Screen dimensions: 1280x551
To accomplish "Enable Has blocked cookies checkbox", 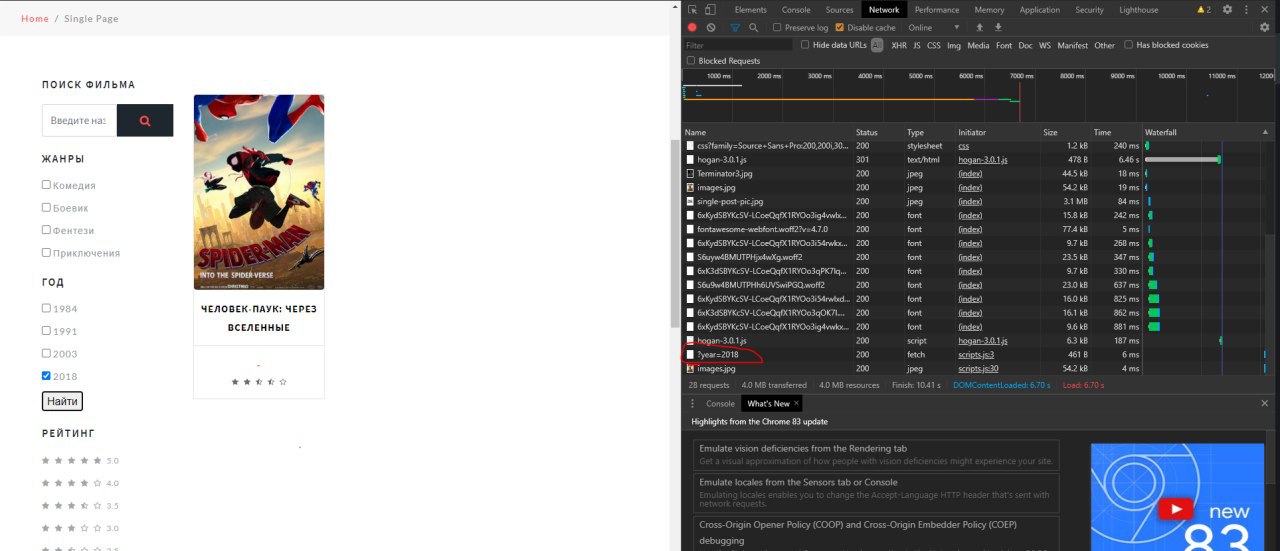I will (1129, 45).
